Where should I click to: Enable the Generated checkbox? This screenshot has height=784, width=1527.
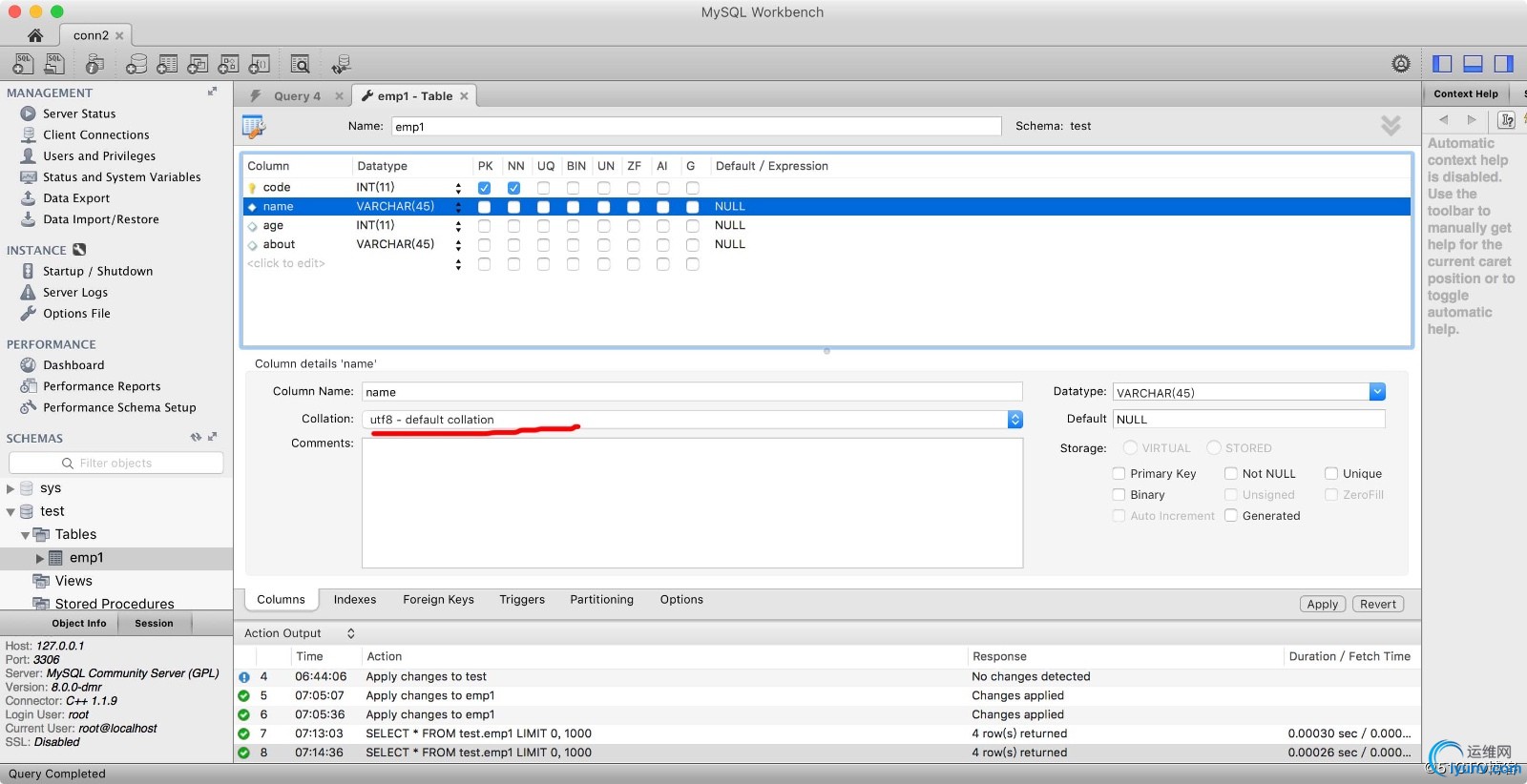1231,515
